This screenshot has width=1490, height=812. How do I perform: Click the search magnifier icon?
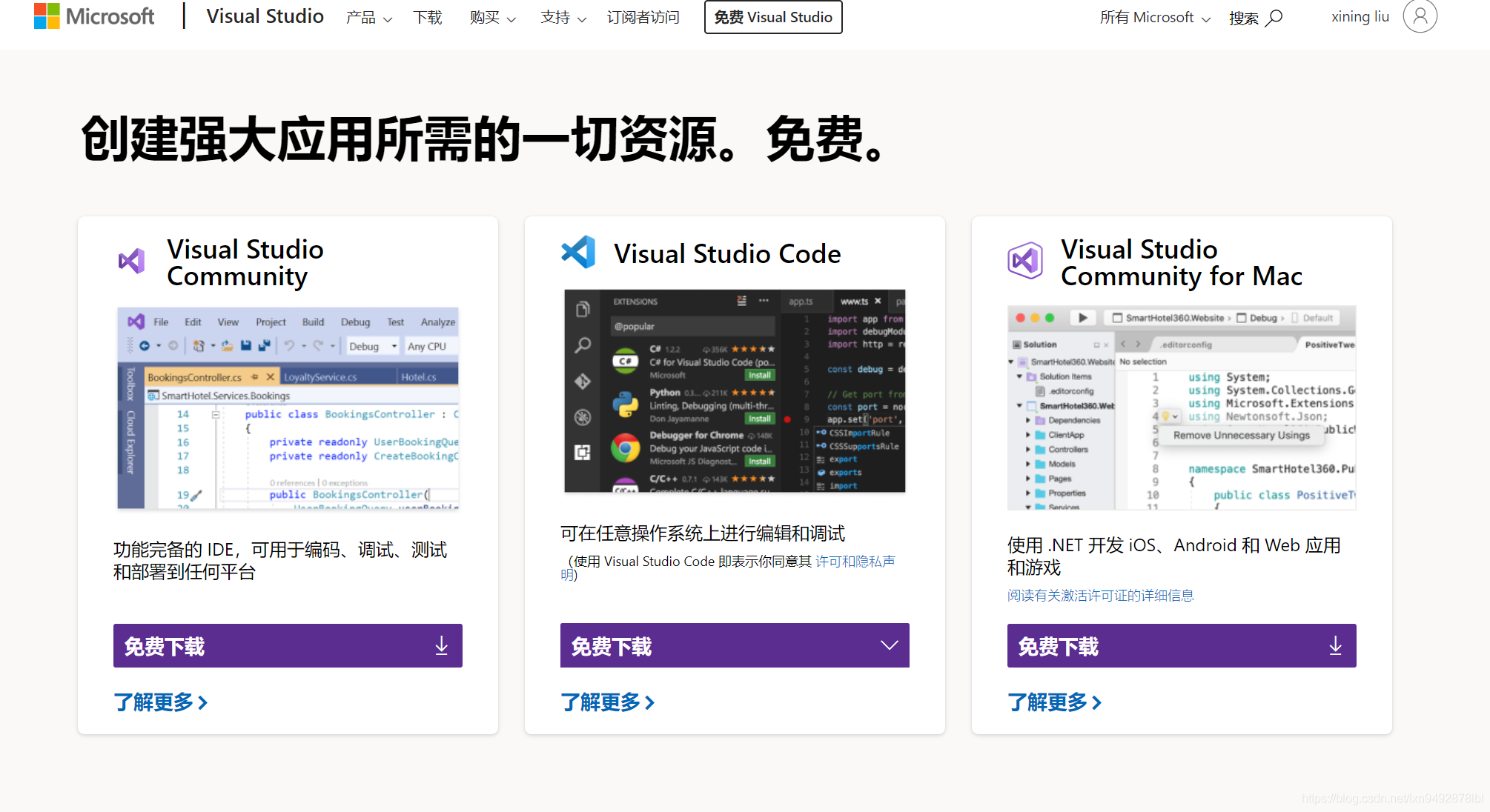(1274, 18)
